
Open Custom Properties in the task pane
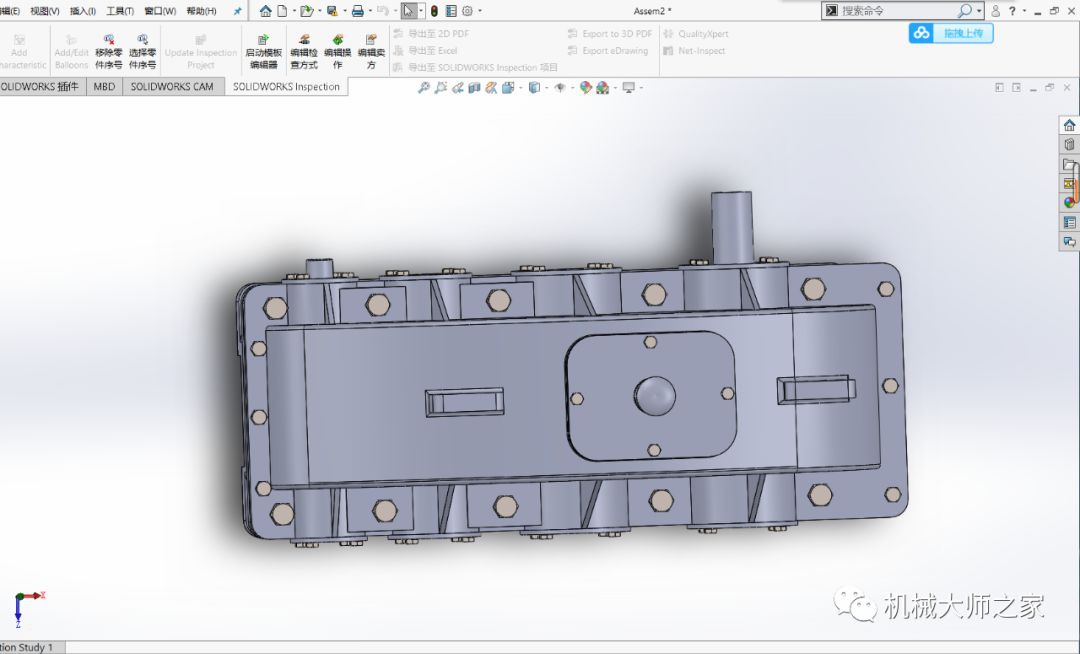click(1069, 222)
